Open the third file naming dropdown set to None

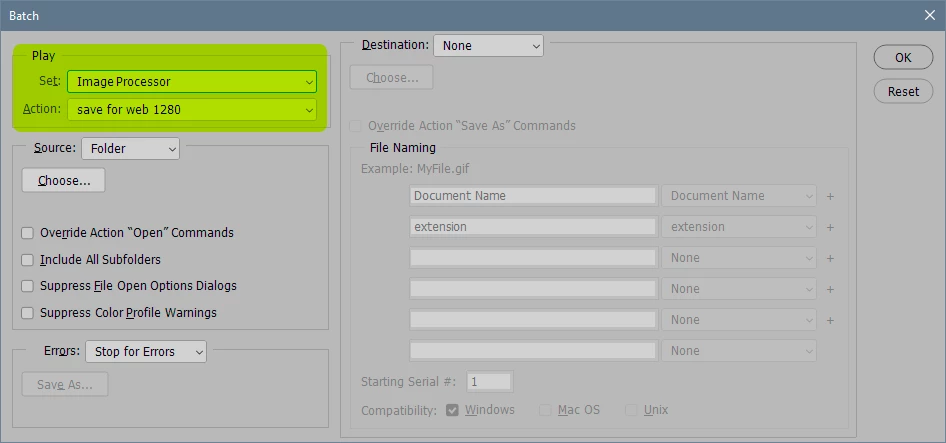click(739, 258)
